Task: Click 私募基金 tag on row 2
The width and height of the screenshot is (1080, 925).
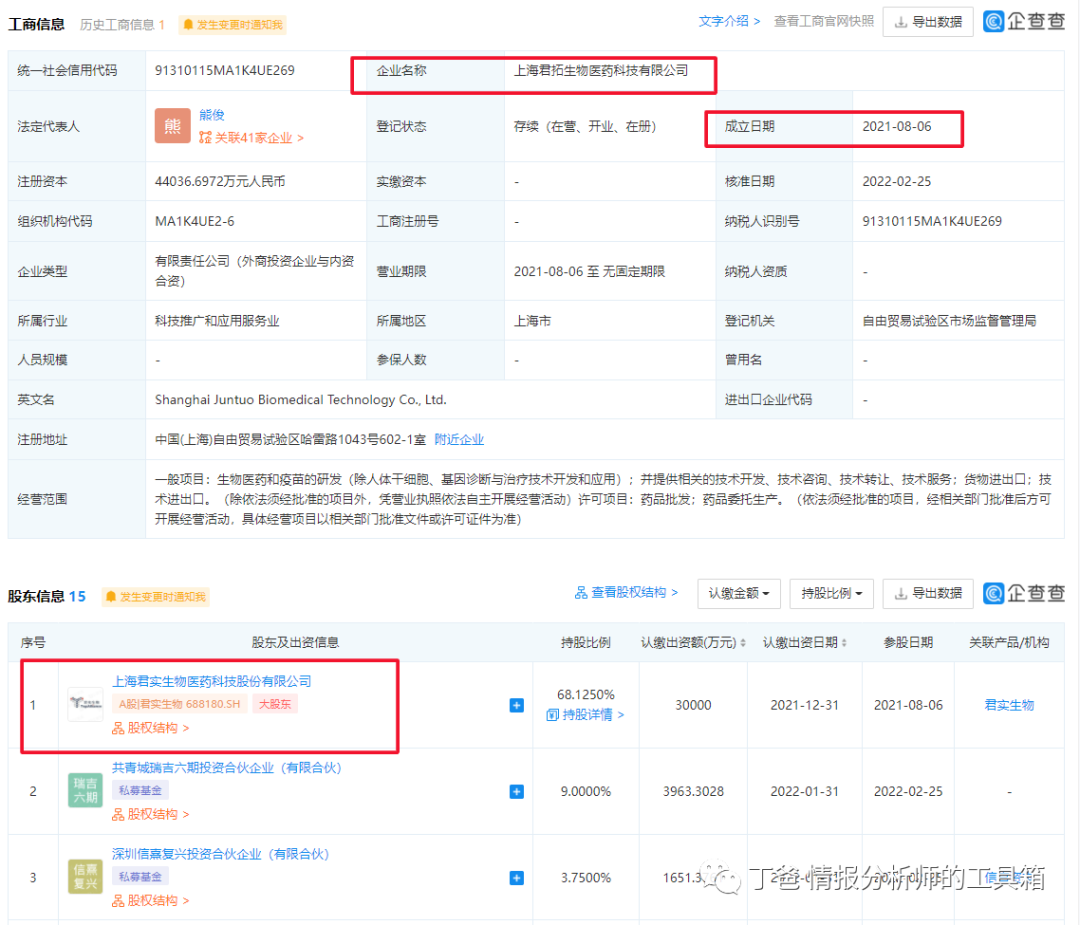Action: click(141, 790)
